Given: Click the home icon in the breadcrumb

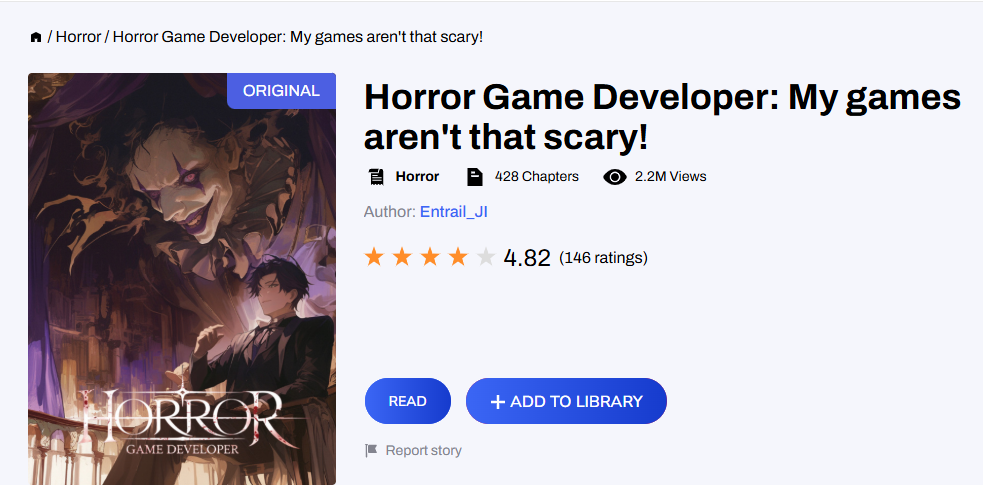Looking at the screenshot, I should pyautogui.click(x=36, y=37).
